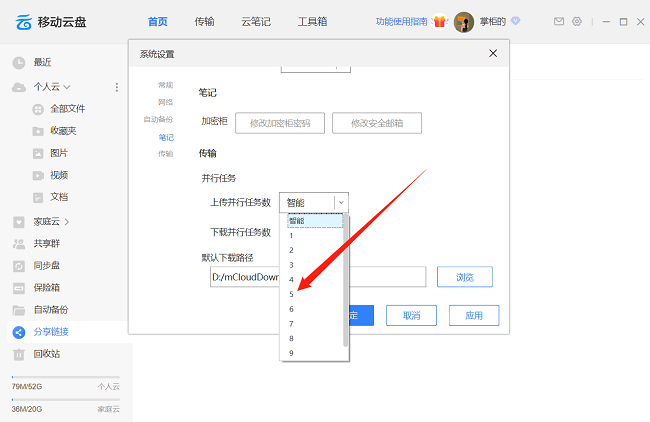Open the settings gear icon in title bar
Image resolution: width=650 pixels, height=422 pixels.
576,21
